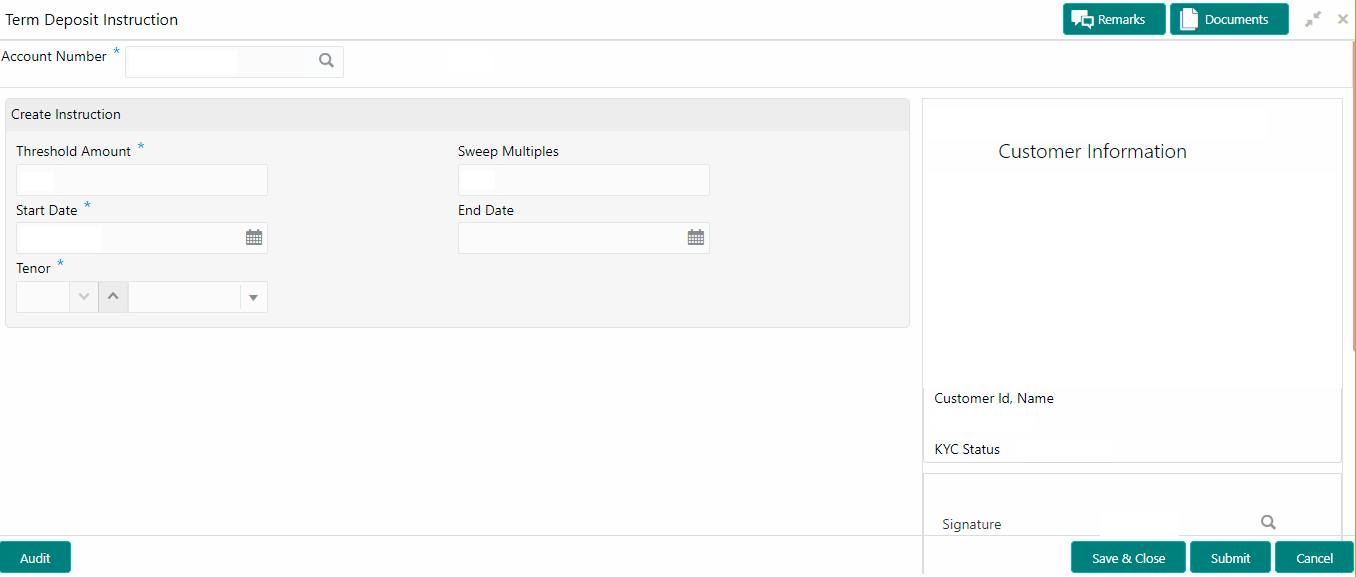Open the Start Date calendar picker

pos(254,238)
